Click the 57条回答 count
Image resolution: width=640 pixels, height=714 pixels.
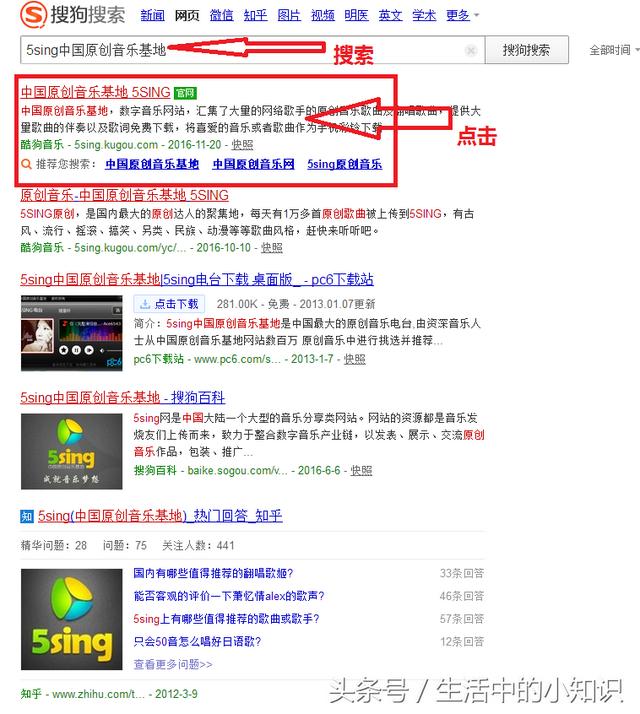[x=461, y=619]
